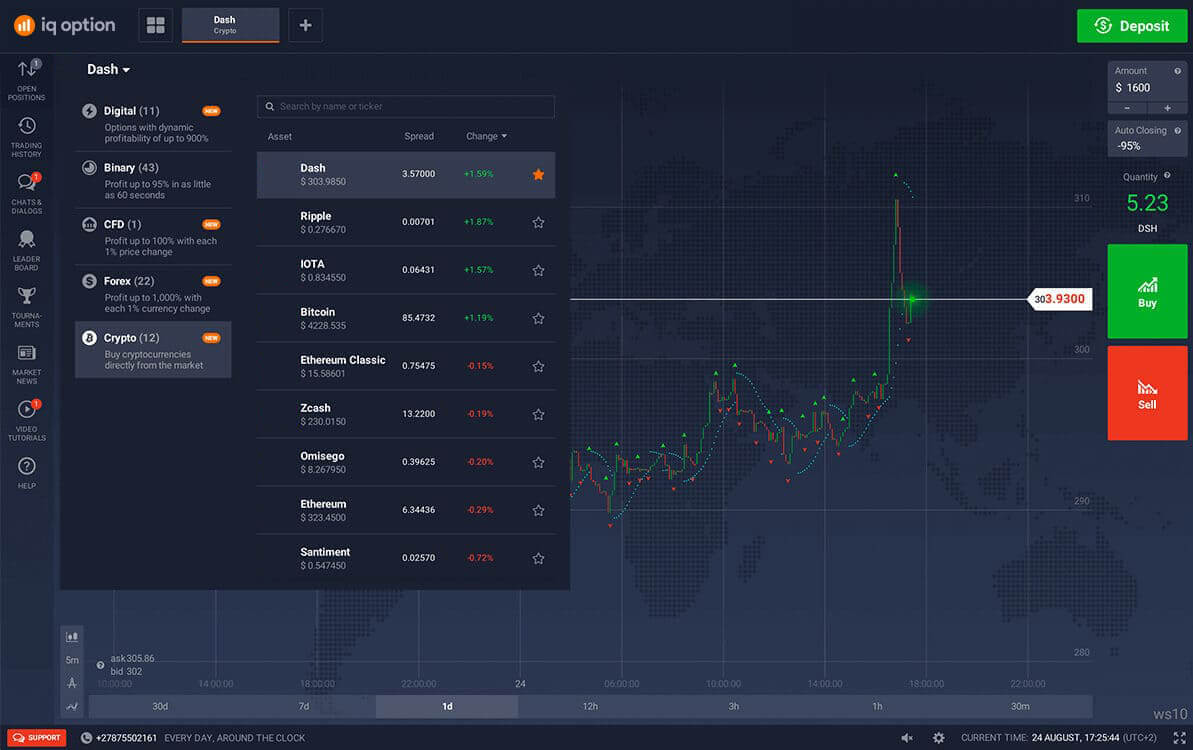Open the Open Positions sidebar panel
This screenshot has height=750, width=1193.
coord(27,80)
